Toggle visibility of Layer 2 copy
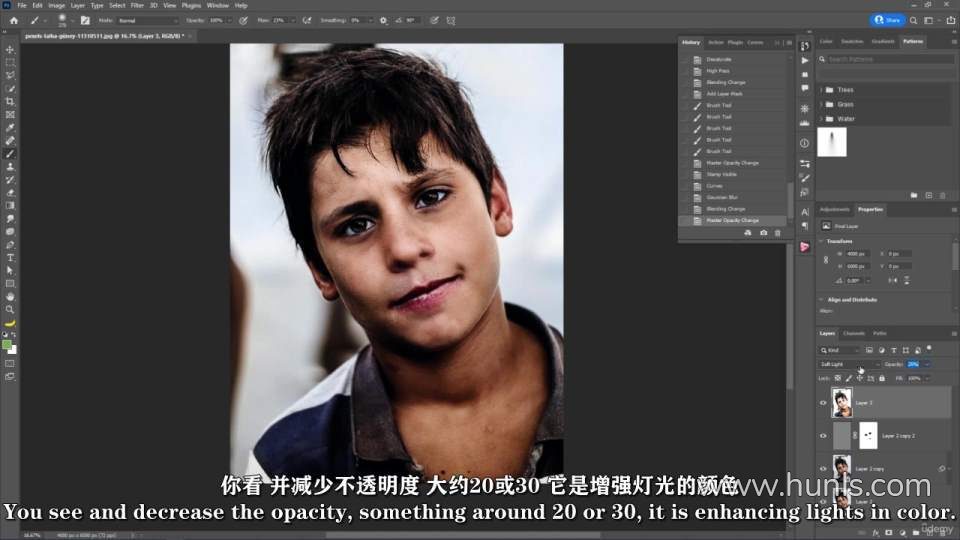The image size is (960, 540). click(x=823, y=469)
